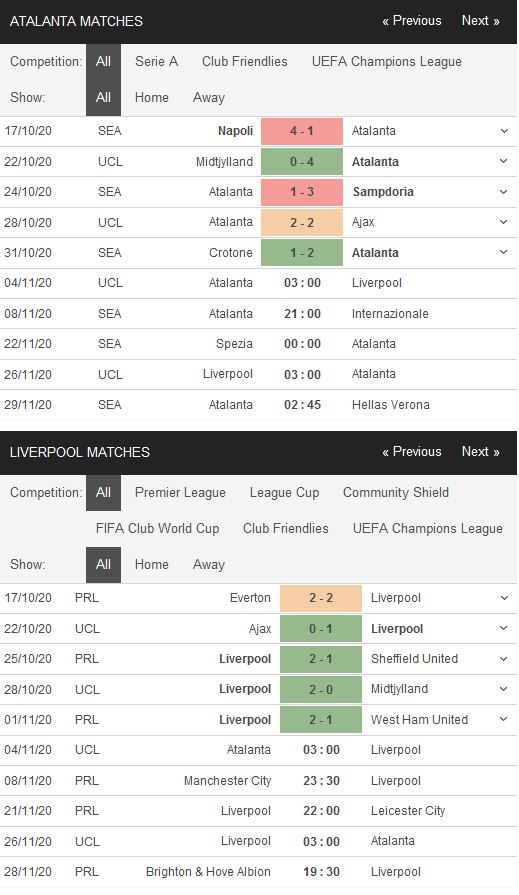Image resolution: width=519 pixels, height=895 pixels.
Task: Open the 4-1 score of Napoli game
Action: pos(302,131)
